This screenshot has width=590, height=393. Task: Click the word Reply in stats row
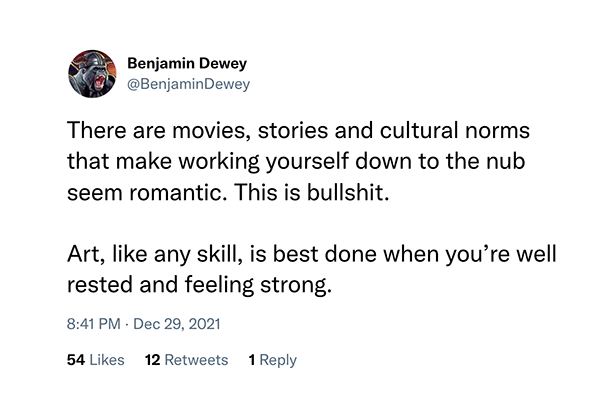278,360
